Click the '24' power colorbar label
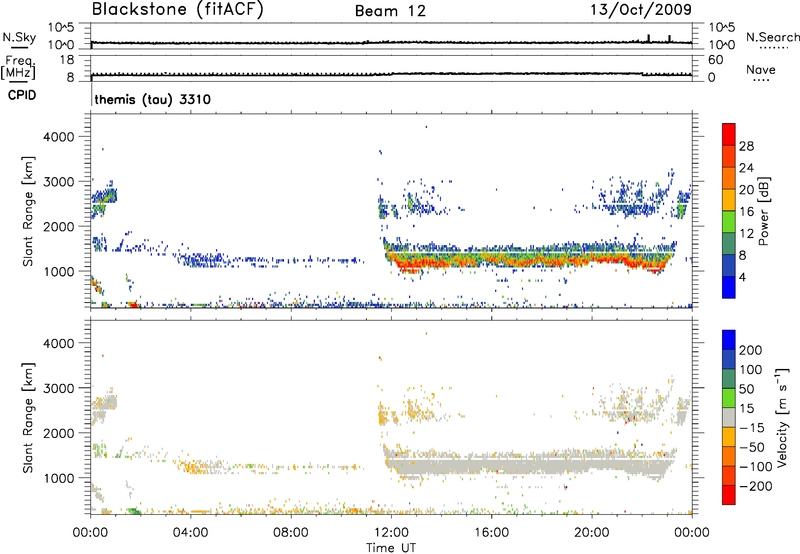 click(x=746, y=168)
